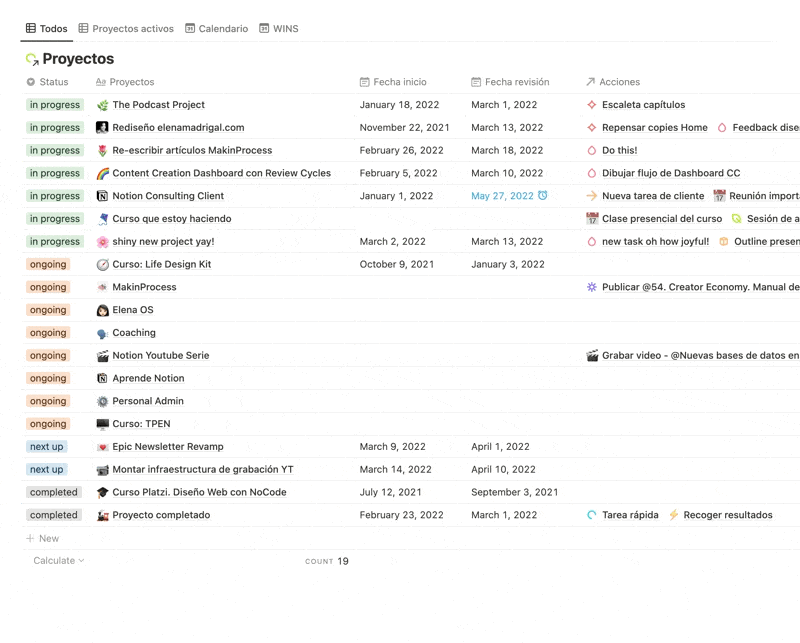Click the COUNT 19 value at bottom

[x=325, y=562]
